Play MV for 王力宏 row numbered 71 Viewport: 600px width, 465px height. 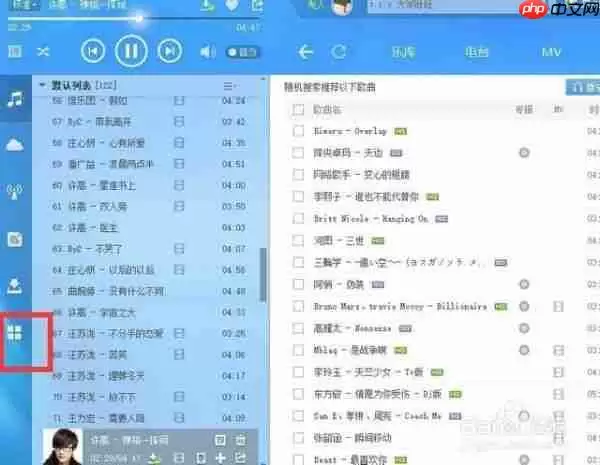click(179, 418)
